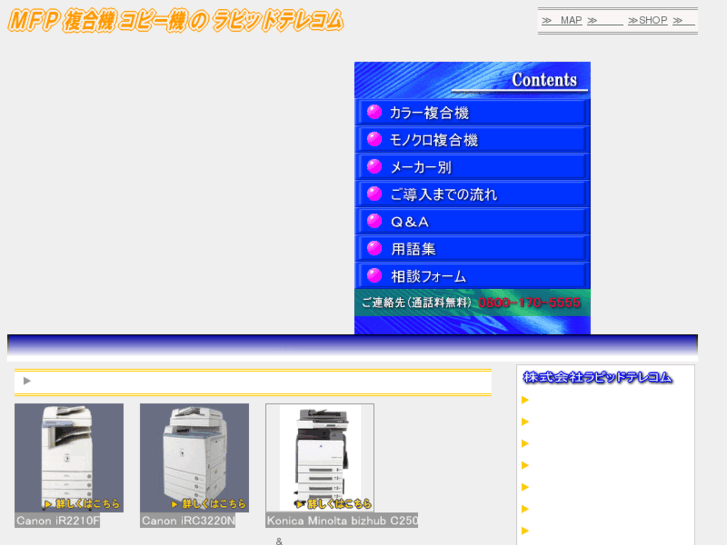Select the Konica Minolta bizhub C250 caption
Image resolution: width=727 pixels, height=545 pixels.
coord(342,520)
